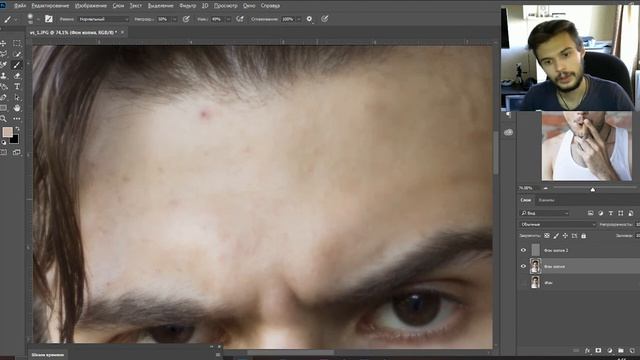Open the 'Файл' menu

click(x=20, y=6)
